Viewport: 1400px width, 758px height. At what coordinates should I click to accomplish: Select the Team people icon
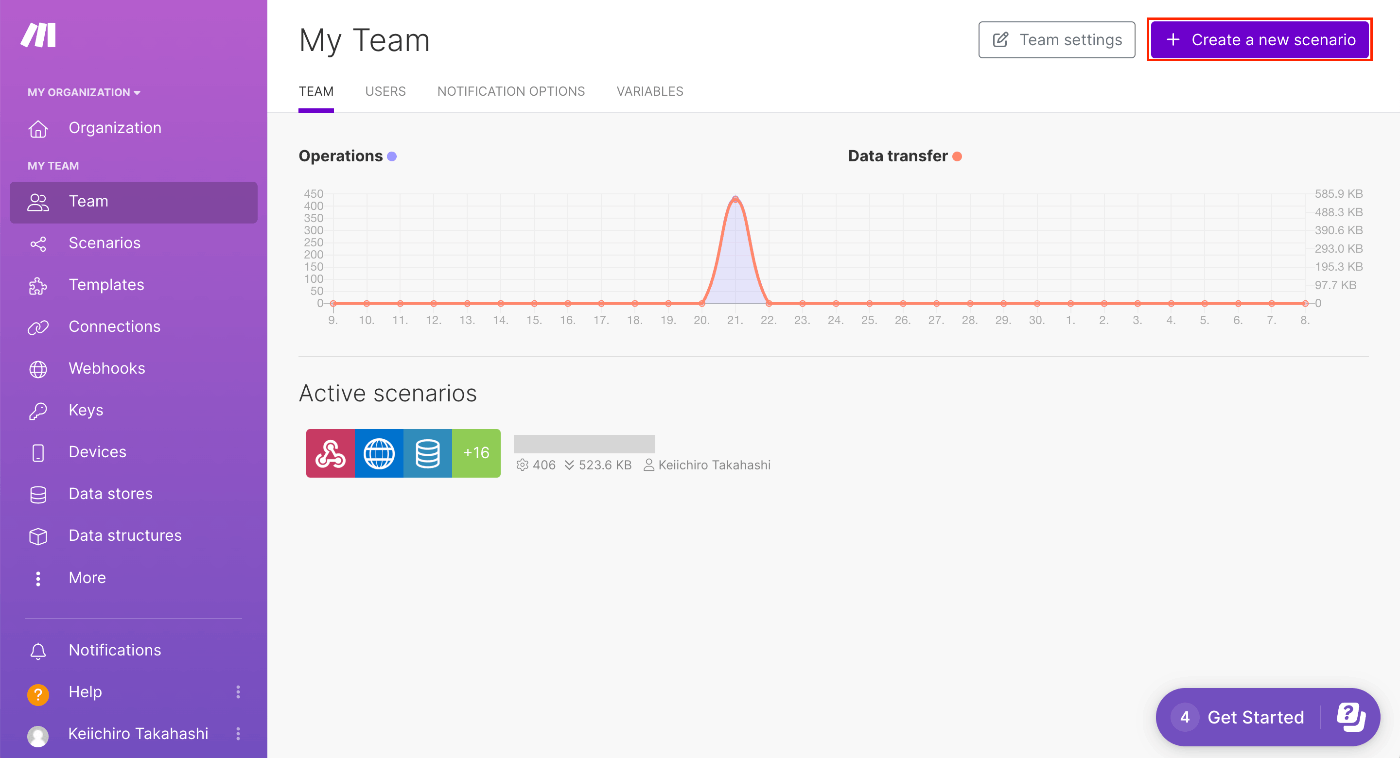38,202
